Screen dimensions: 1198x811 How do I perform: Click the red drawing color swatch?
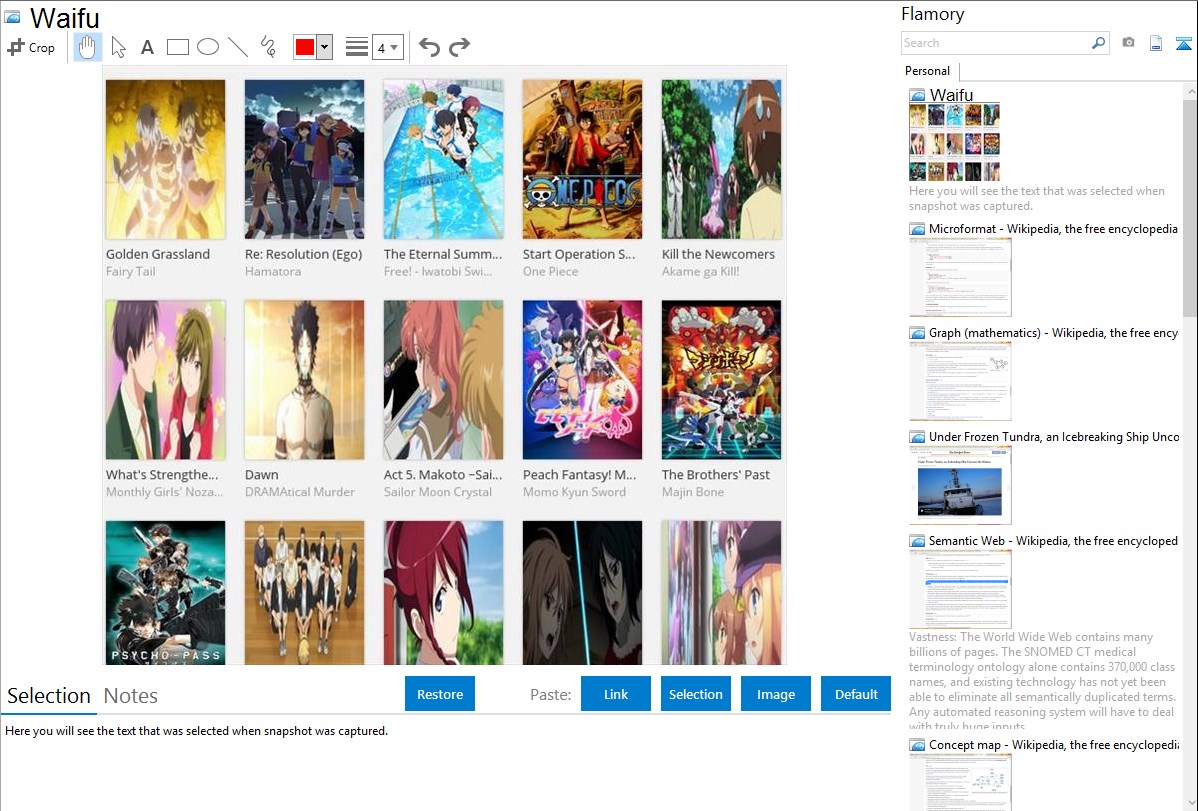305,47
